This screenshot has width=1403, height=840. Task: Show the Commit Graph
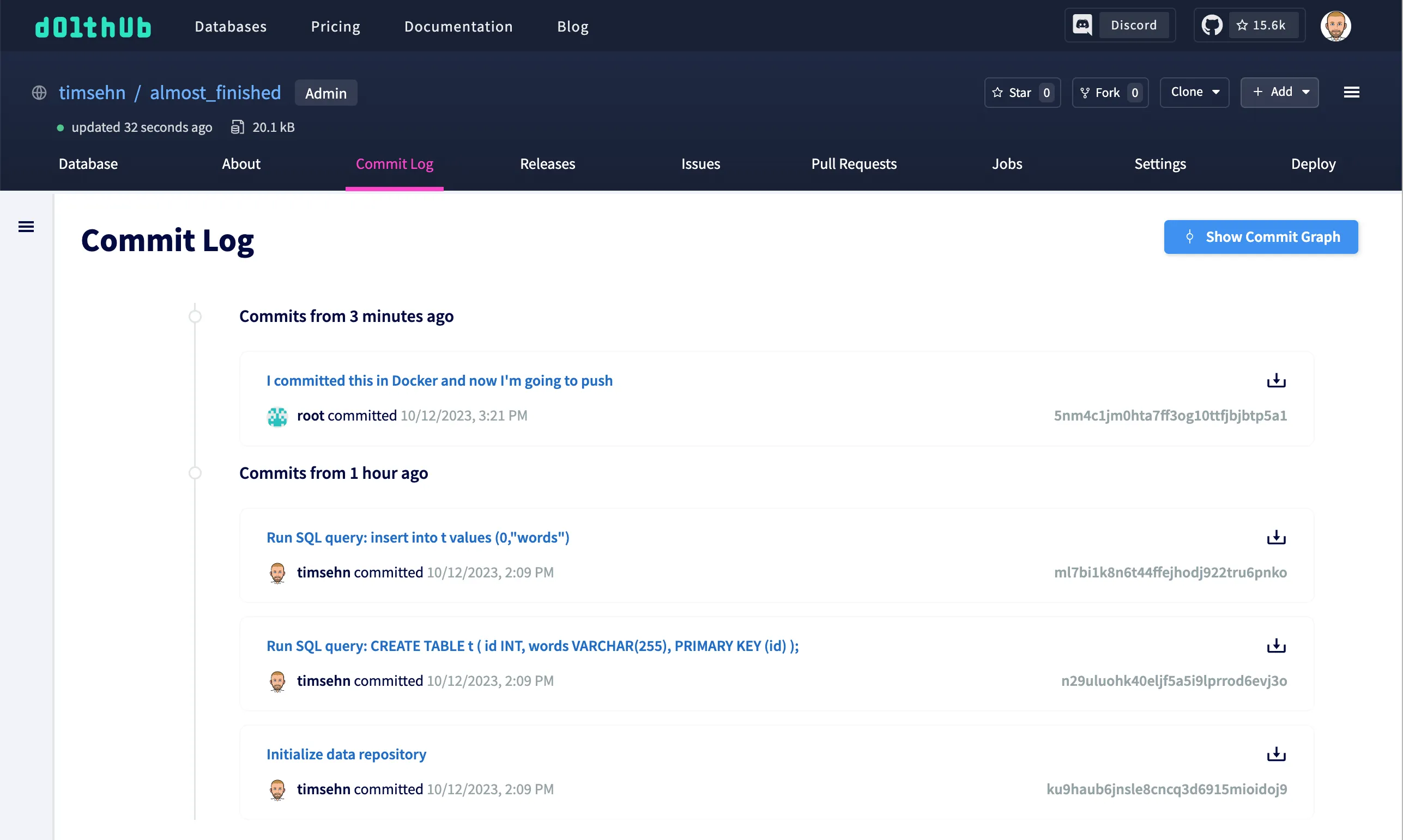coord(1261,236)
